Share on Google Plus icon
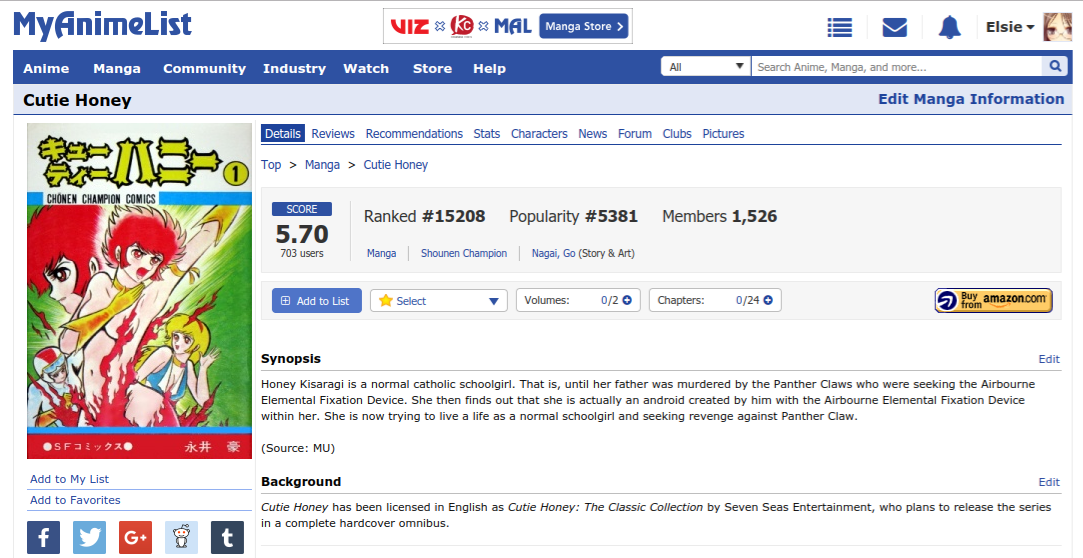 point(135,537)
